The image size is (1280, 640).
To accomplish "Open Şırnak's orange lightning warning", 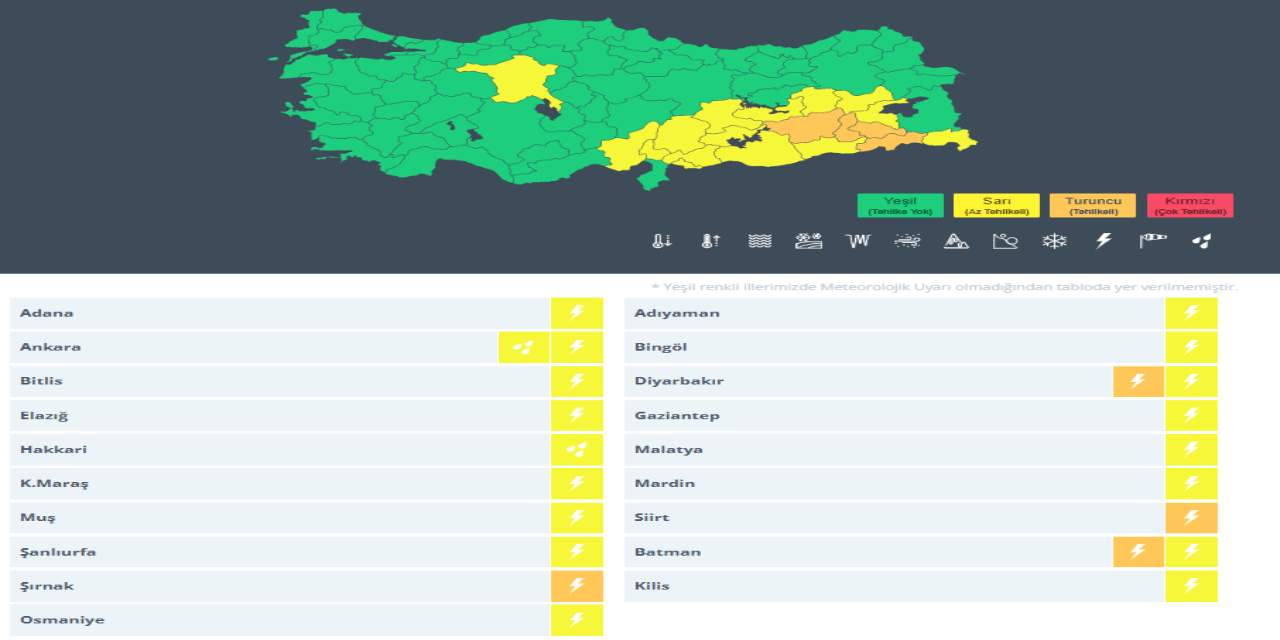I will 577,586.
